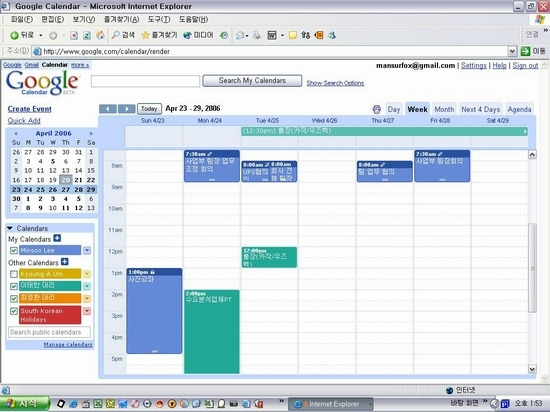Click the yellow Kyoung-A Um calendar label
This screenshot has height=412, width=550.
[x=50, y=274]
